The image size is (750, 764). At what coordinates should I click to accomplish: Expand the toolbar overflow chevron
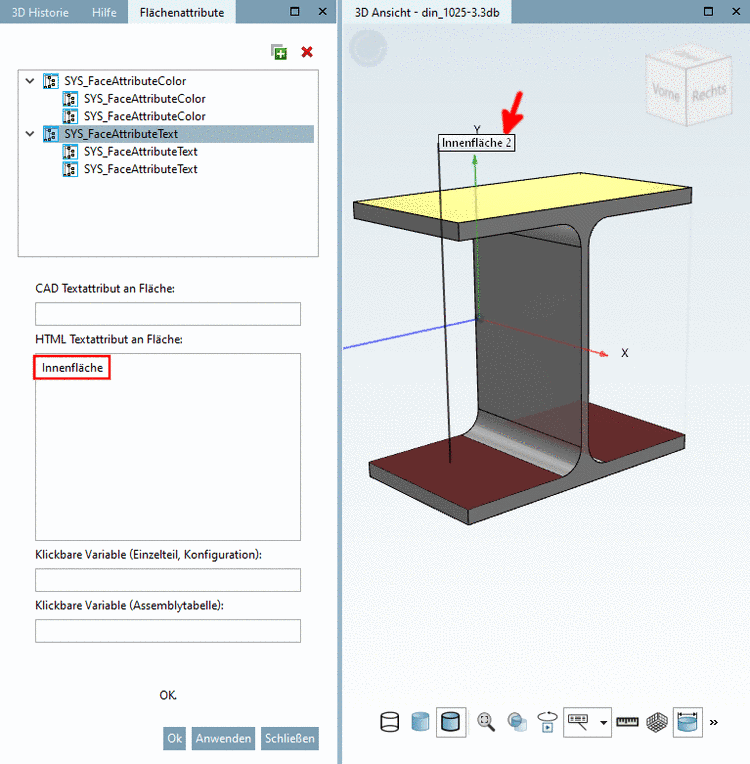coord(714,723)
